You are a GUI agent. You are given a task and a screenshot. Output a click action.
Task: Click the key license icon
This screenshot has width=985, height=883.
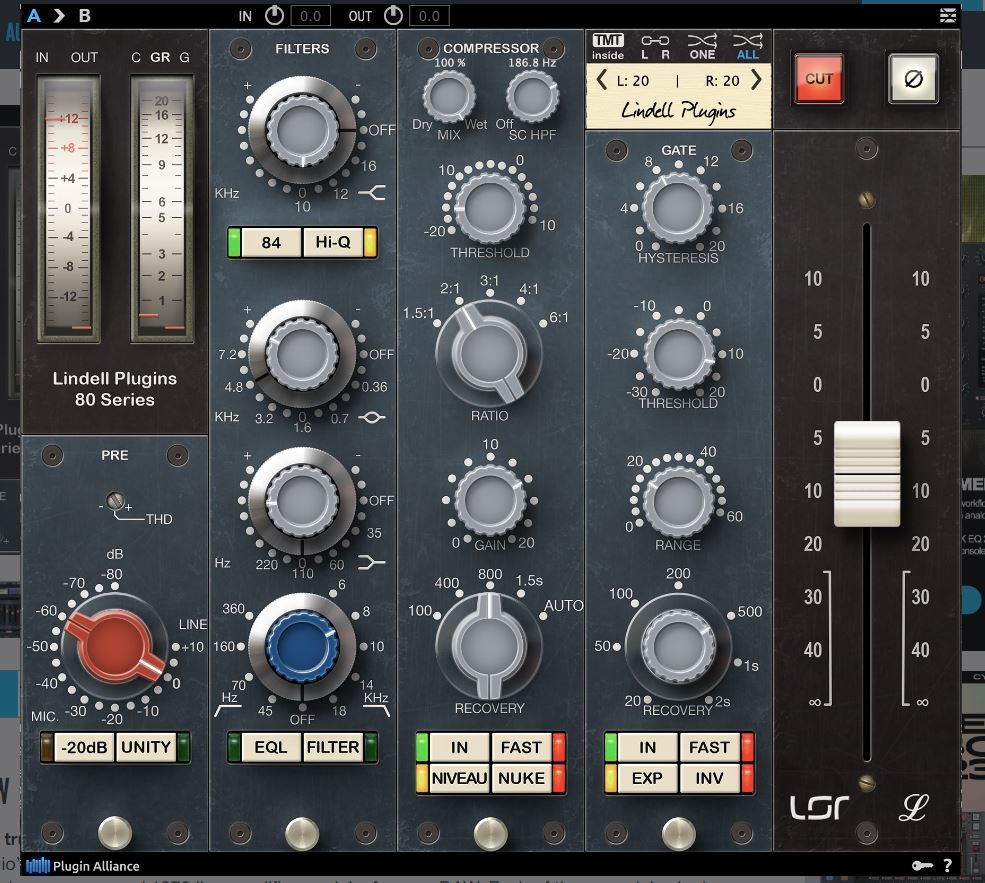[922, 865]
